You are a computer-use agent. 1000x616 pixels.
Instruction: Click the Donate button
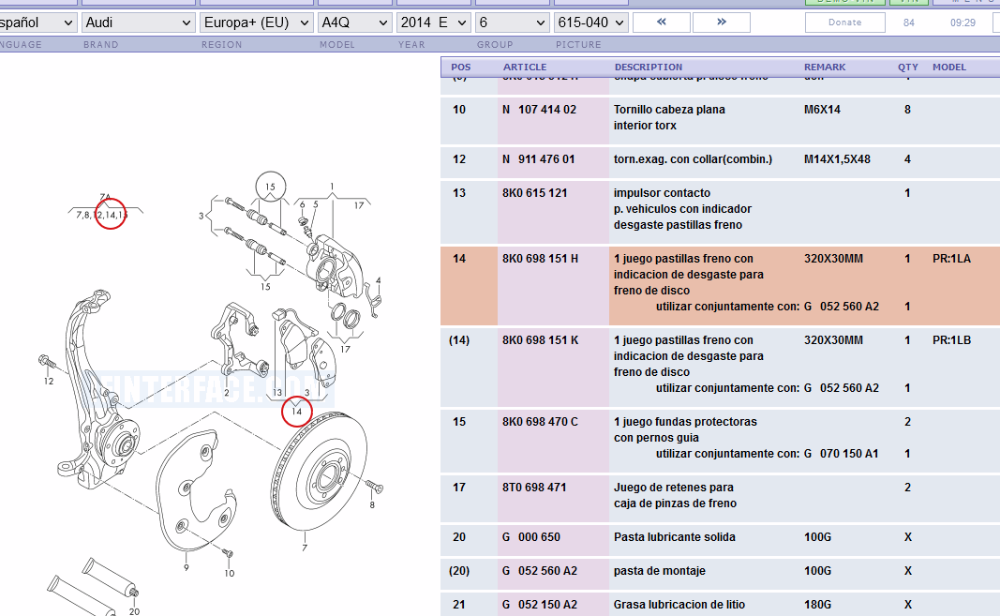point(845,22)
